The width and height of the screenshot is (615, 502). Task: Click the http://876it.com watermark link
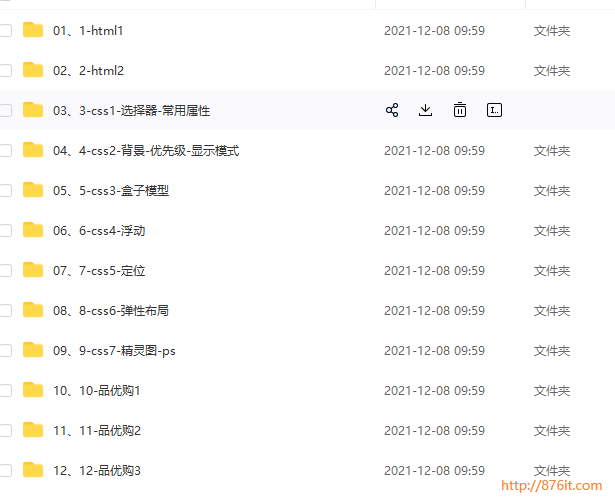click(551, 486)
